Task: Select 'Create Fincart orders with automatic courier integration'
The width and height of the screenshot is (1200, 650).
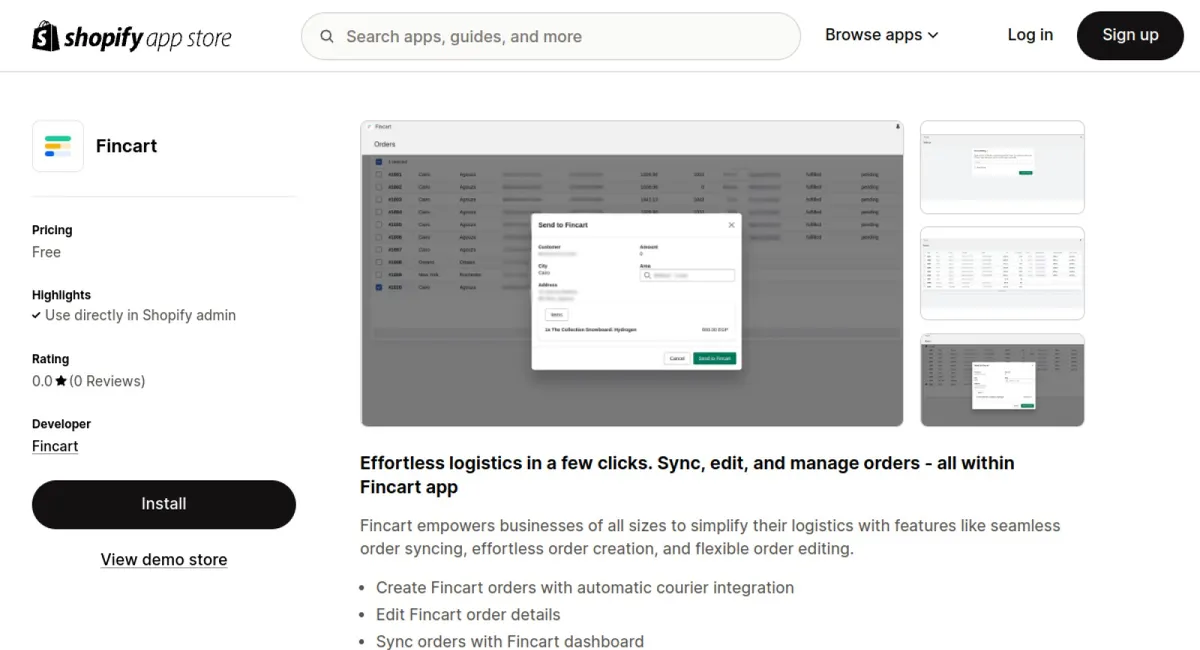Action: pyautogui.click(x=585, y=588)
